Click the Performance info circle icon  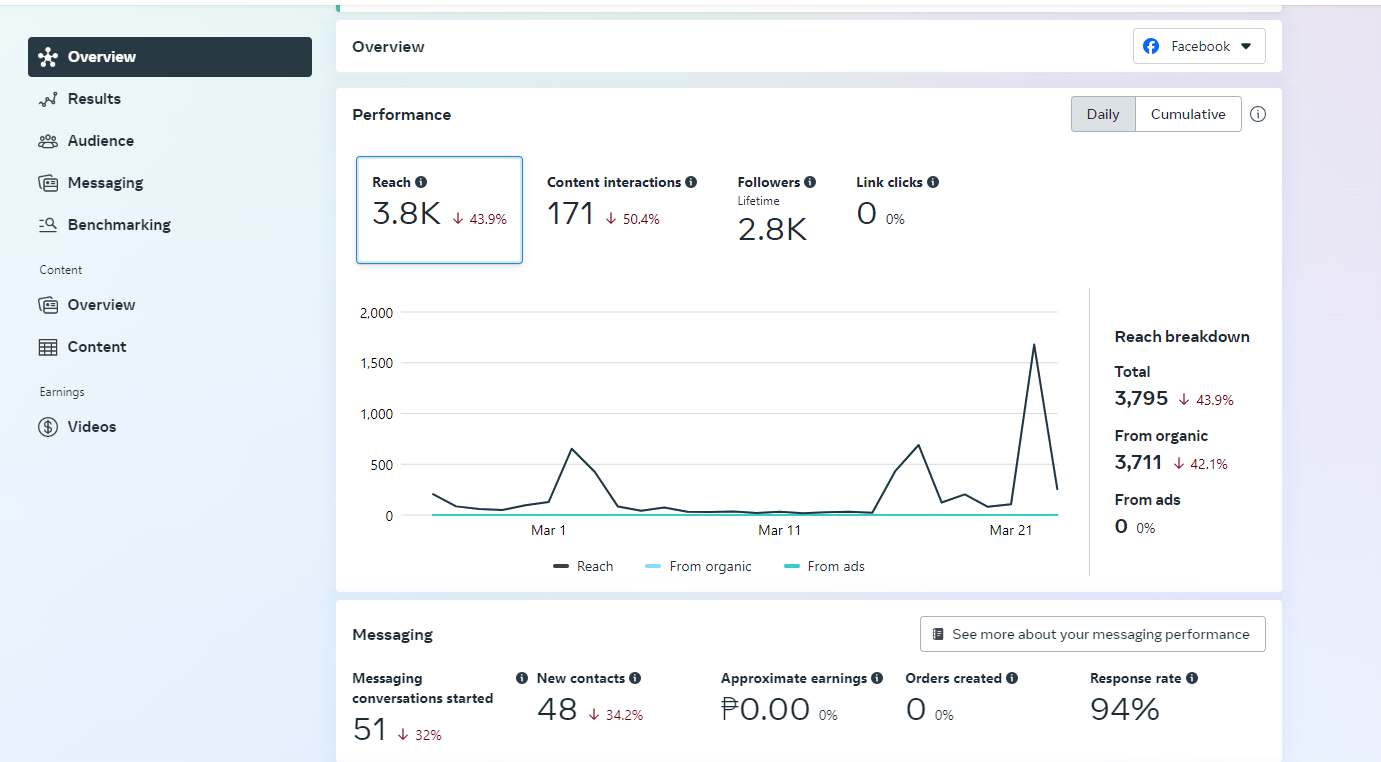click(1258, 114)
